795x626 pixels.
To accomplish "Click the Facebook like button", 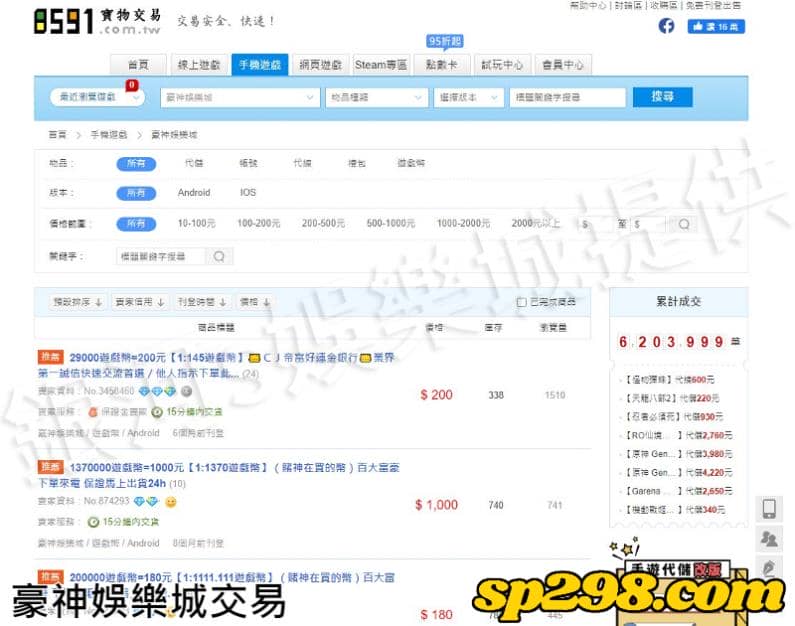I will tap(716, 26).
